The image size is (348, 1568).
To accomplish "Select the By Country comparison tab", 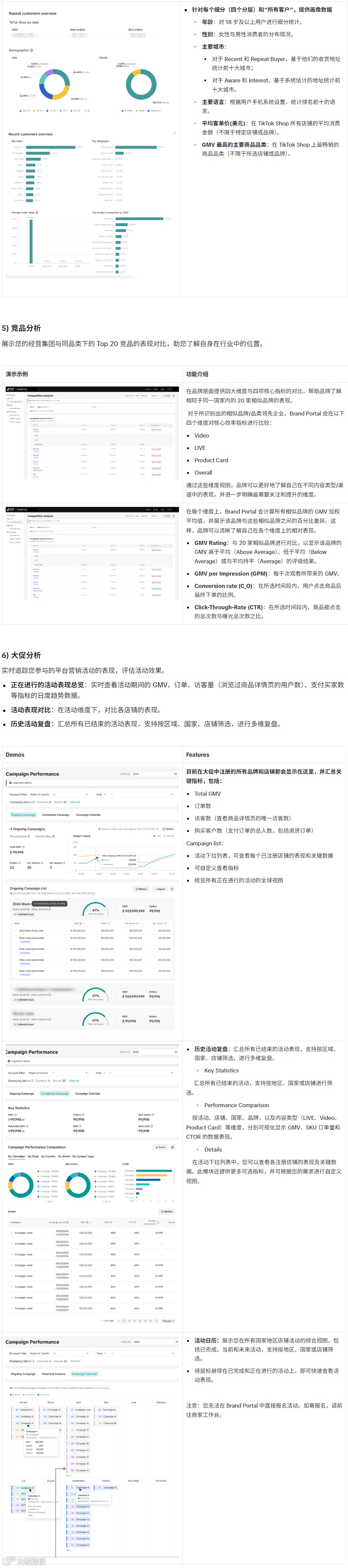I will (x=48, y=1156).
